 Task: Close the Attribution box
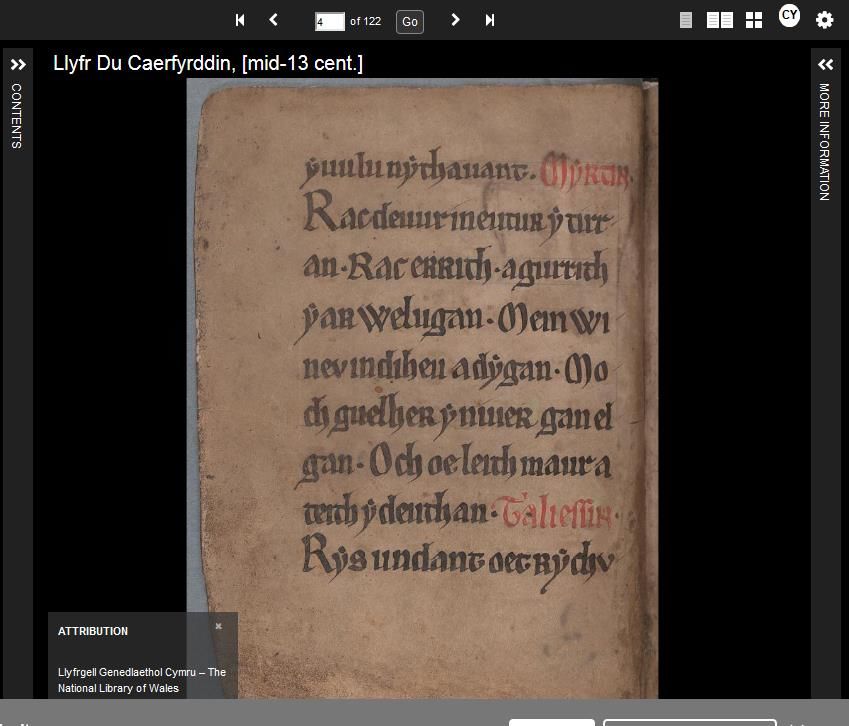coord(219,626)
